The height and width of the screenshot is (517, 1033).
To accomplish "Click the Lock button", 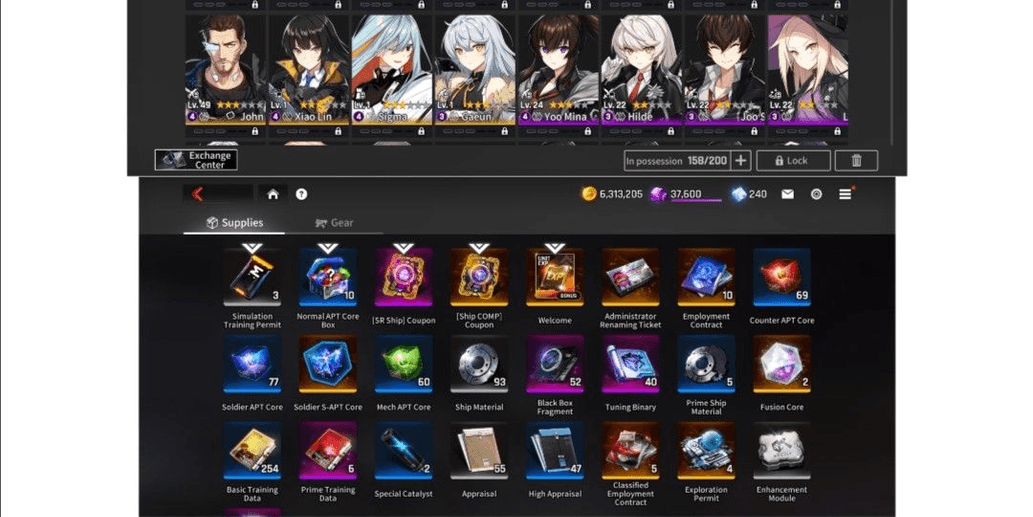I will pos(793,160).
